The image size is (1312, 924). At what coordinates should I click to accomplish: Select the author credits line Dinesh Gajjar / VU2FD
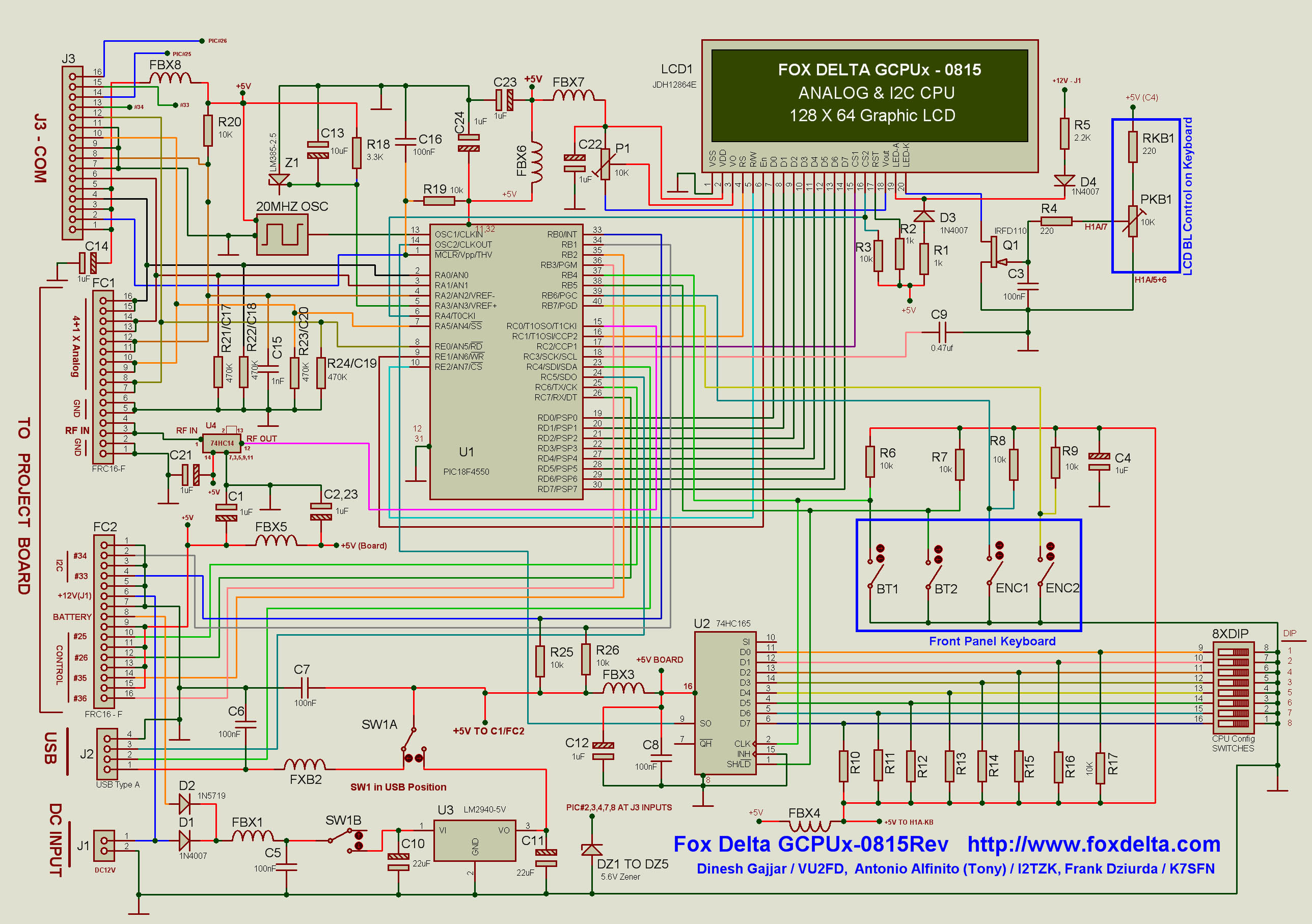tap(955, 868)
